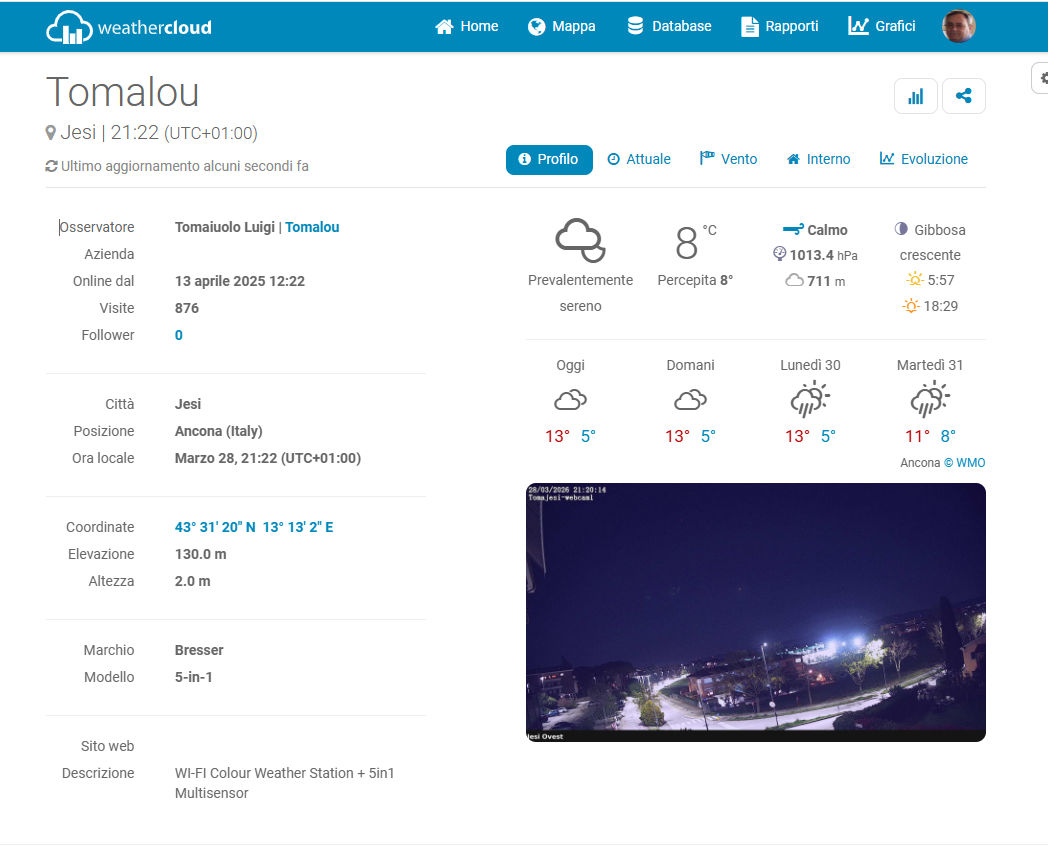Open the Tomalou observer link

pyautogui.click(x=312, y=227)
